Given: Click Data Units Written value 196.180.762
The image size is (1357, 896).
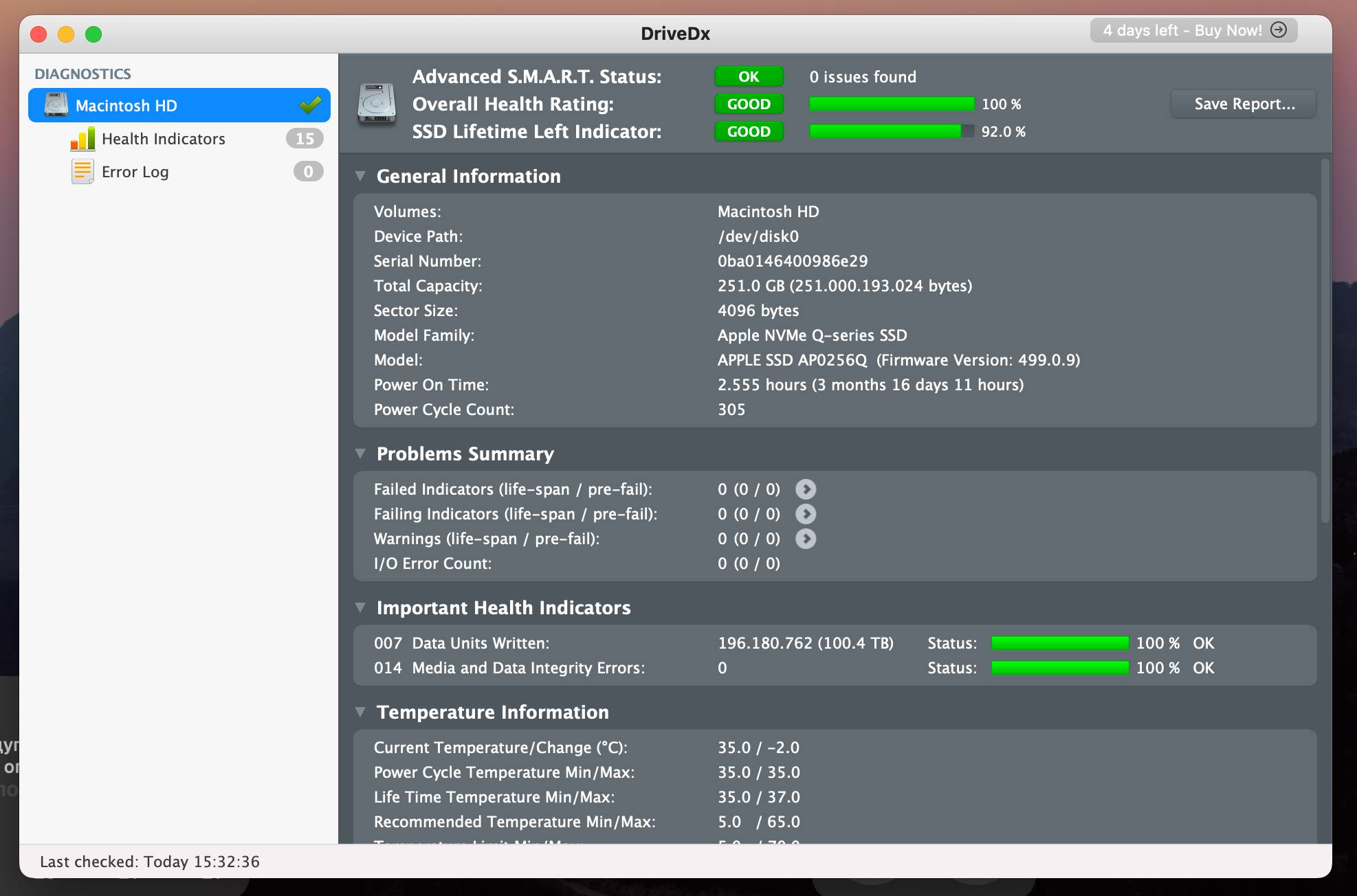Looking at the screenshot, I should (806, 644).
